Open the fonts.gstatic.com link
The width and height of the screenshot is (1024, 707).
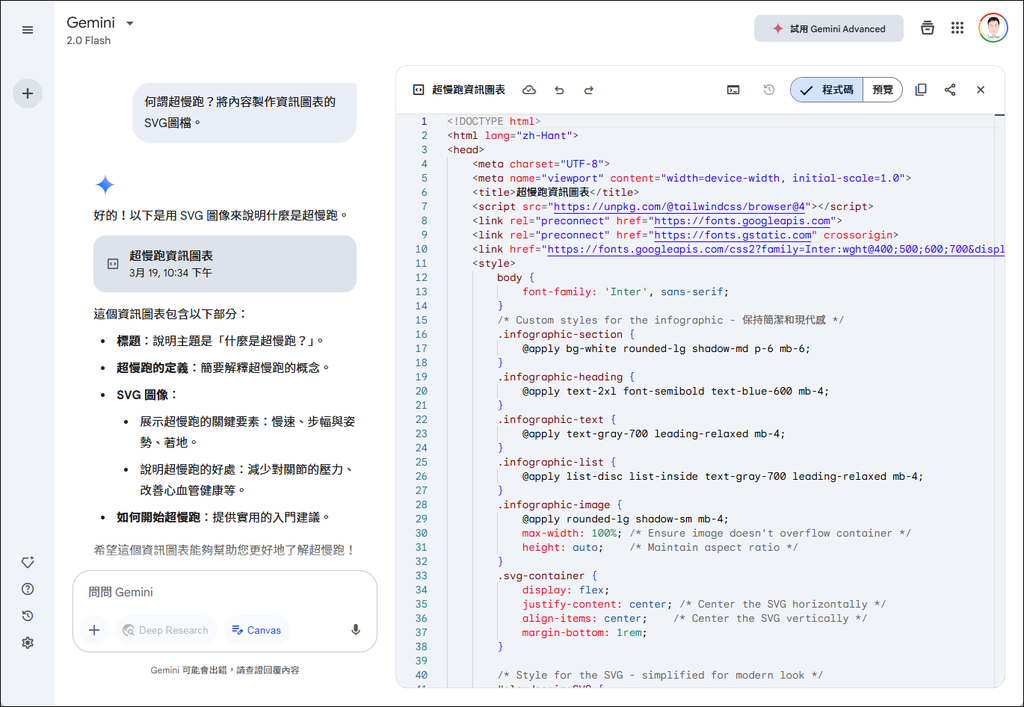click(x=733, y=235)
